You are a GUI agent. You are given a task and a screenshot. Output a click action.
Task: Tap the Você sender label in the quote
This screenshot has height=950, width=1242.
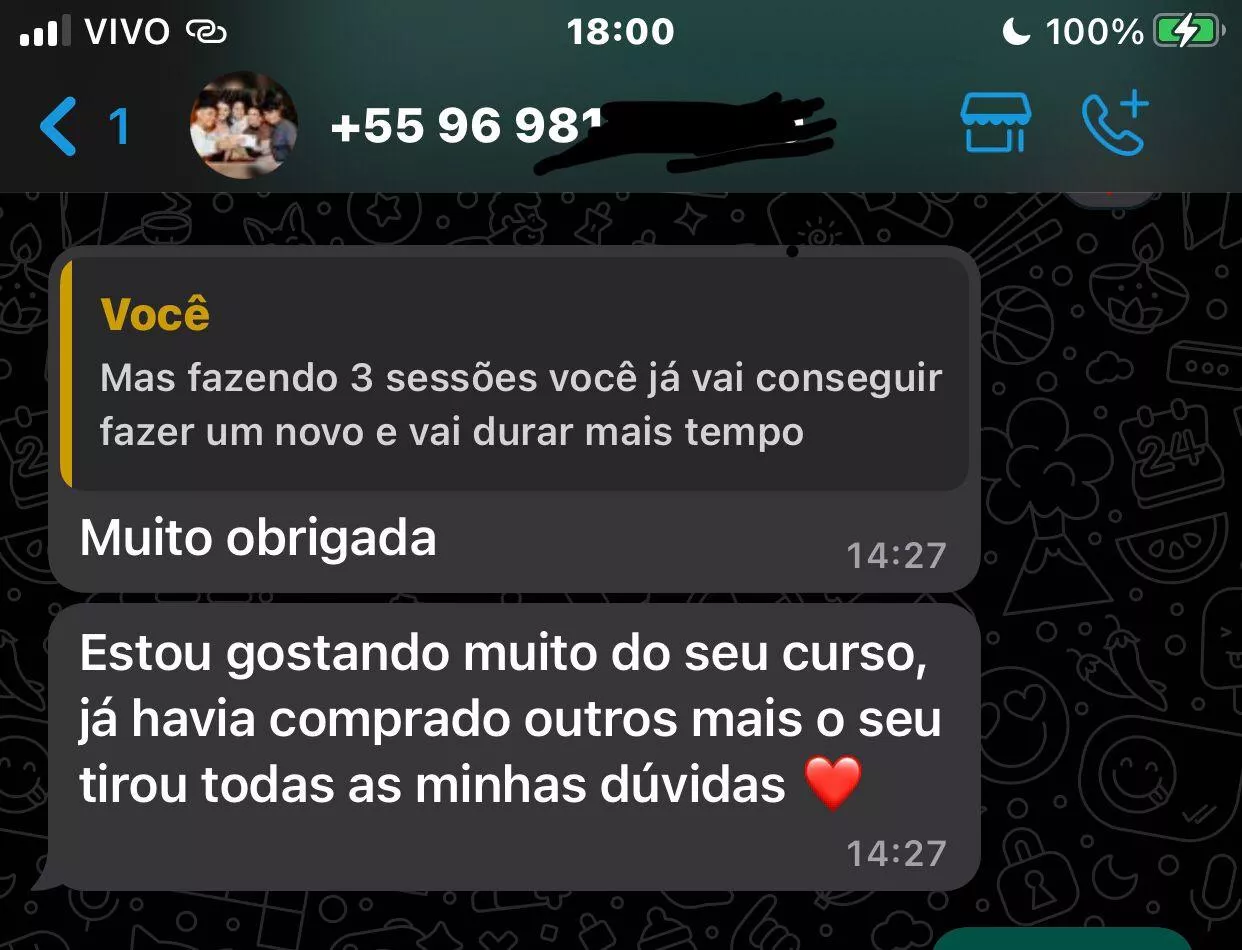pos(155,315)
